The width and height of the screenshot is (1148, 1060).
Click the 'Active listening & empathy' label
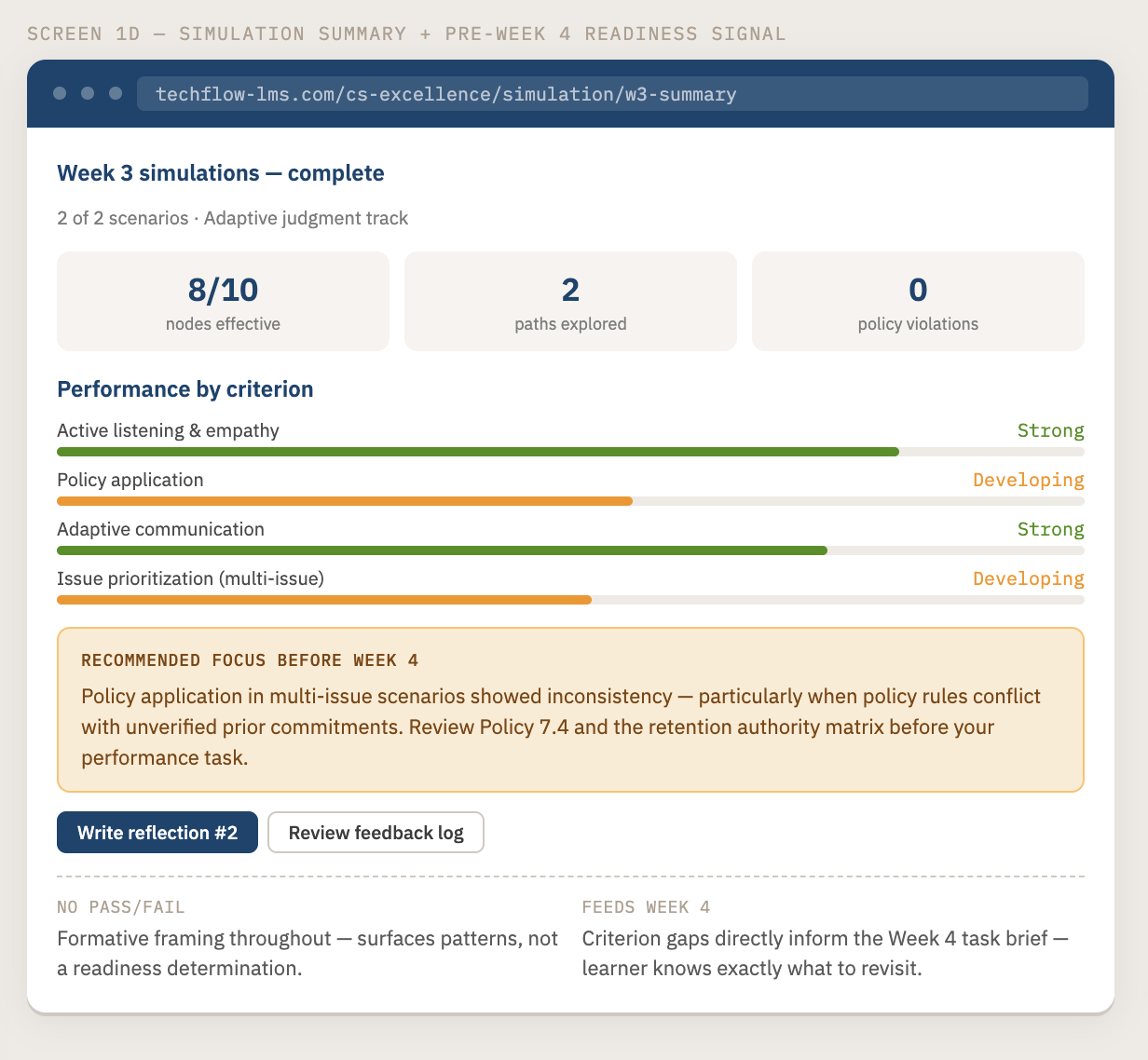point(168,430)
